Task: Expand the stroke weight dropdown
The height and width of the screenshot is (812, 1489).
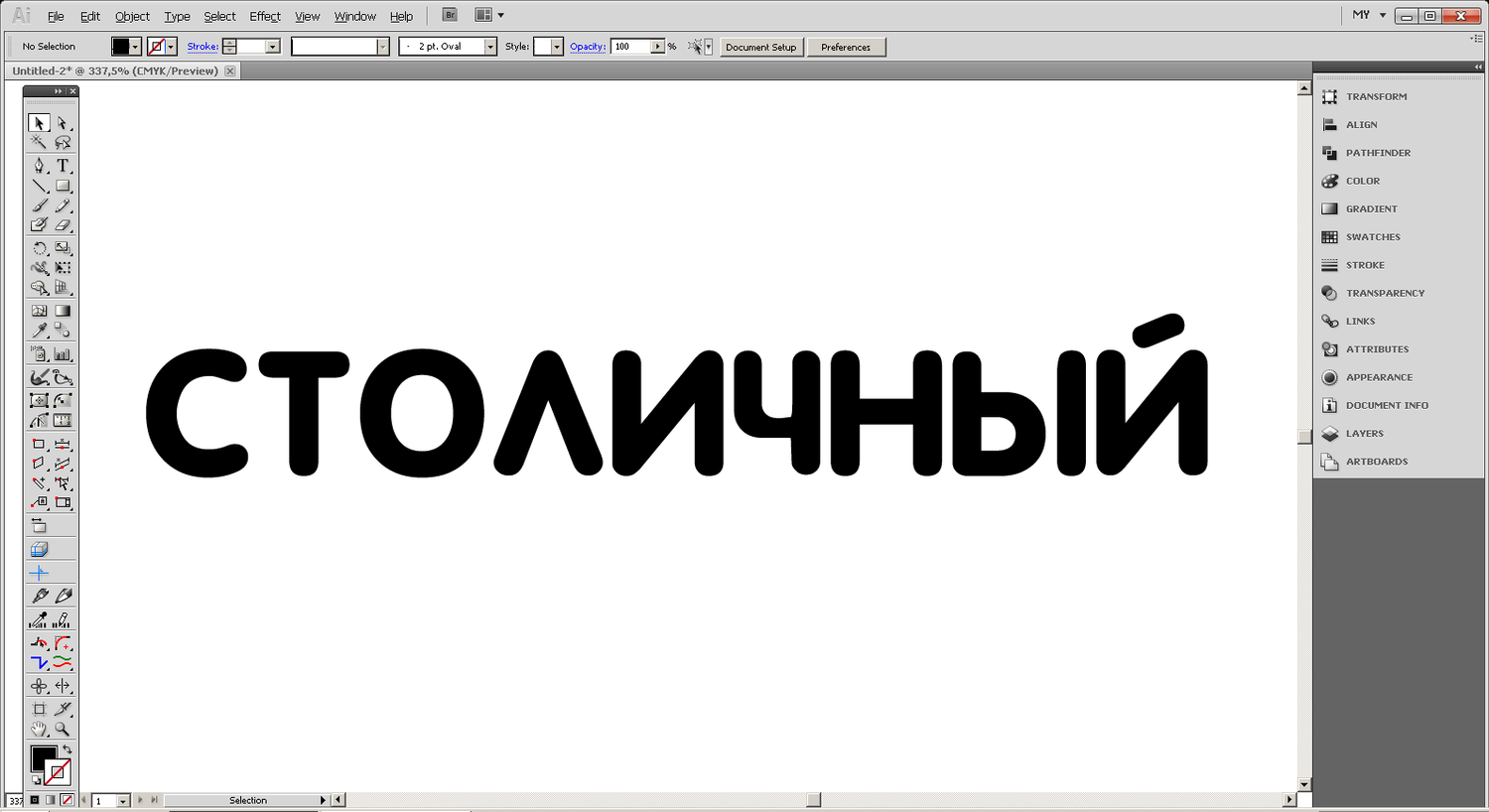Action: click(273, 47)
